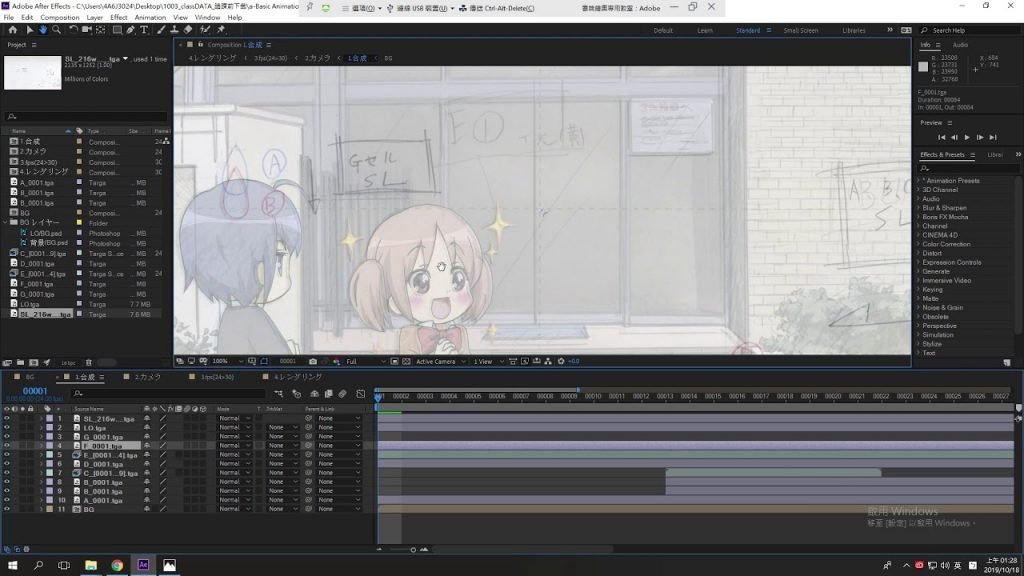Open the Active Camera view dropdown
The image size is (1024, 576).
pos(441,361)
